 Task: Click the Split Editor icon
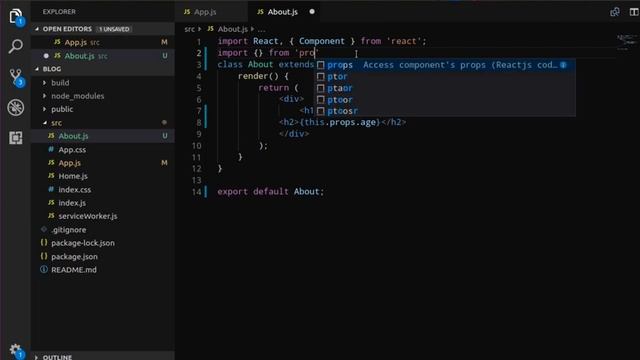tap(634, 12)
